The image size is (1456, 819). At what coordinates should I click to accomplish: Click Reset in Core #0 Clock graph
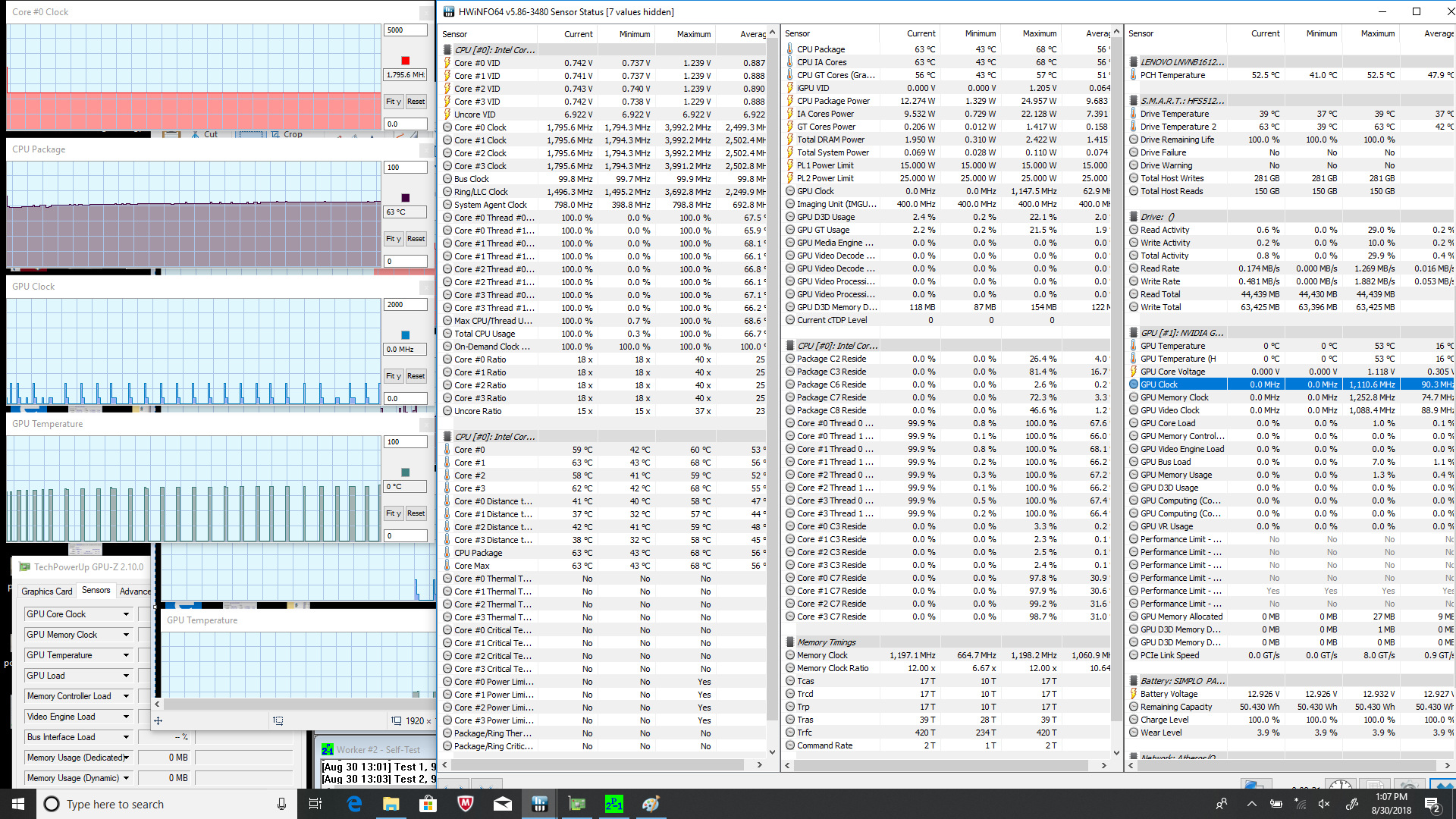click(x=416, y=102)
